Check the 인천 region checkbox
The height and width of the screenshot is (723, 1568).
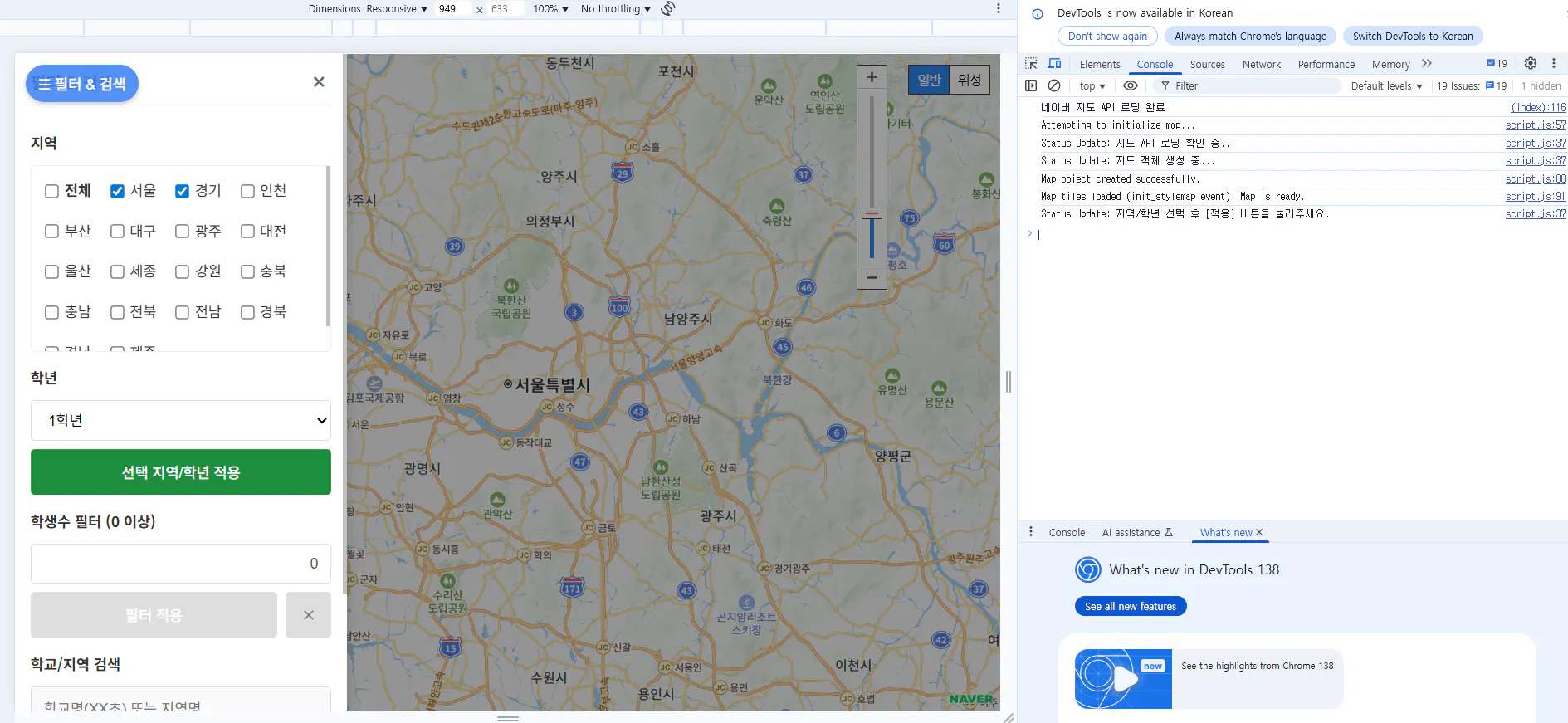coord(247,191)
